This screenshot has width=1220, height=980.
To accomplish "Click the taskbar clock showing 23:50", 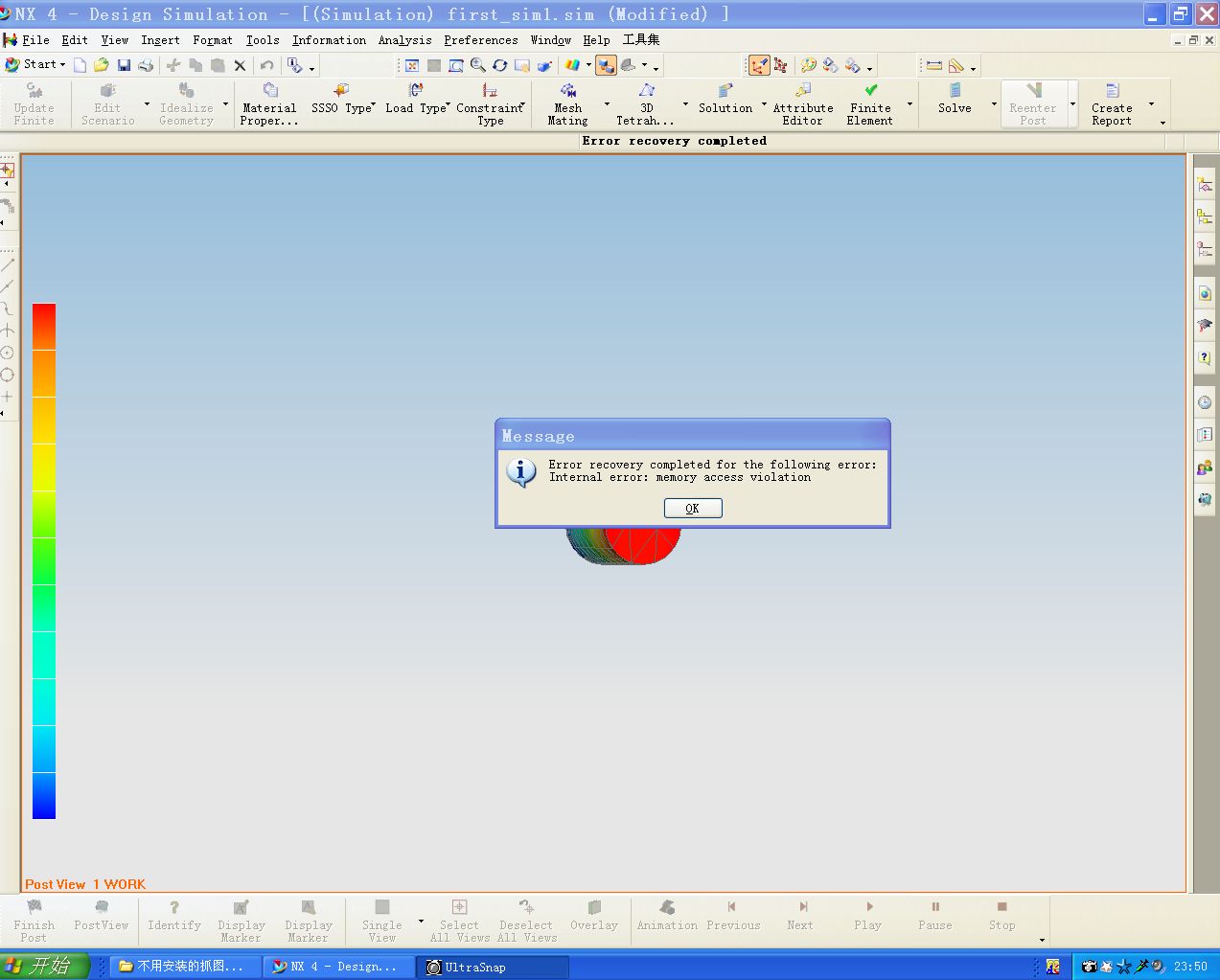I will tap(1190, 967).
